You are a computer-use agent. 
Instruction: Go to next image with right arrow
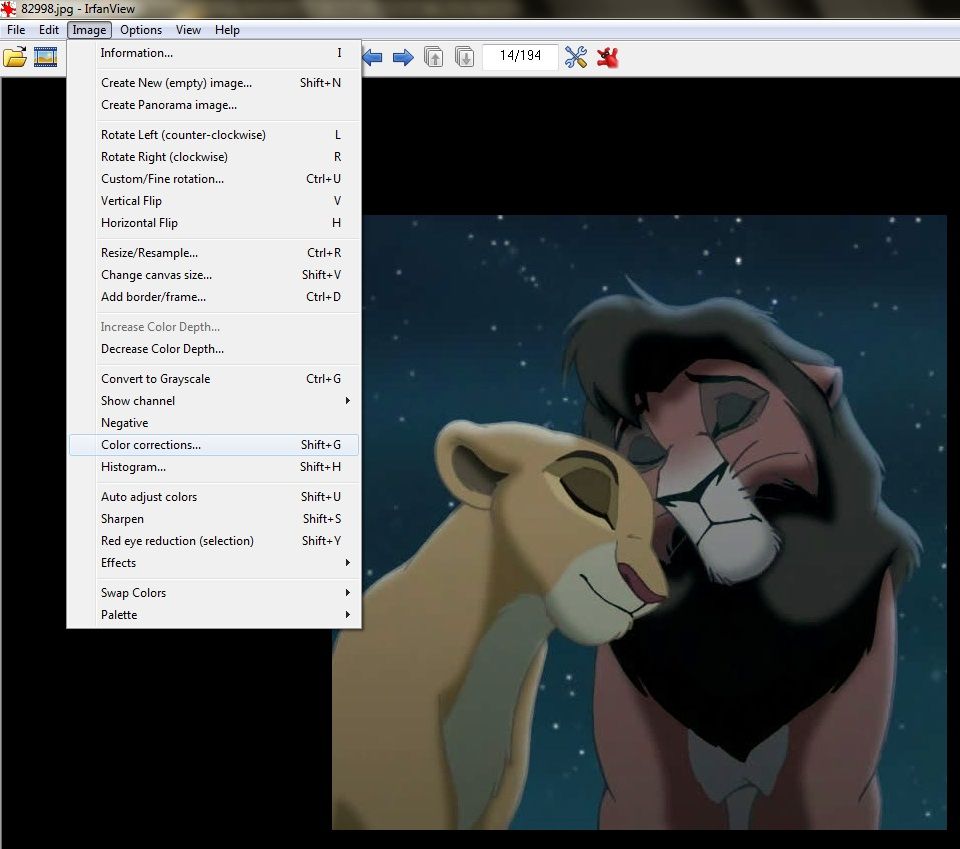[403, 58]
